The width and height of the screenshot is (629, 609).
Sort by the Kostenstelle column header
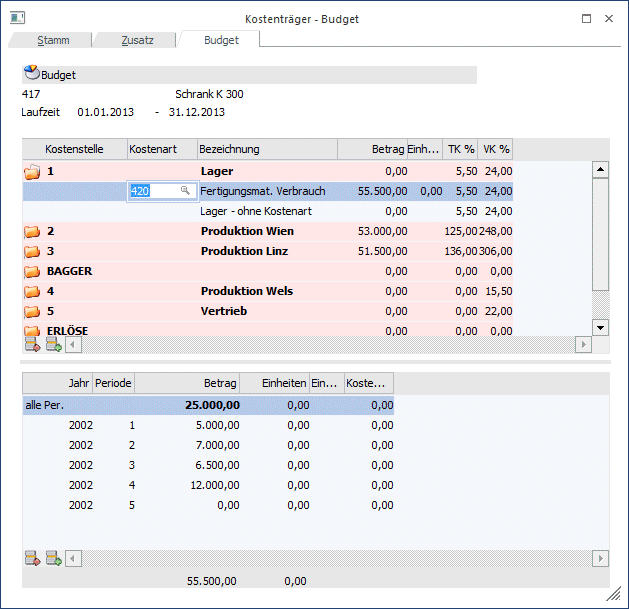pos(75,149)
